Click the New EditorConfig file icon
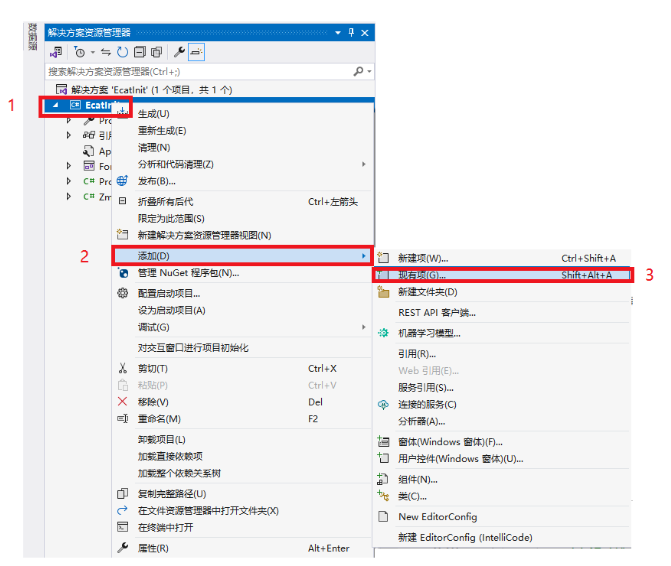This screenshot has height=566, width=671. (383, 516)
